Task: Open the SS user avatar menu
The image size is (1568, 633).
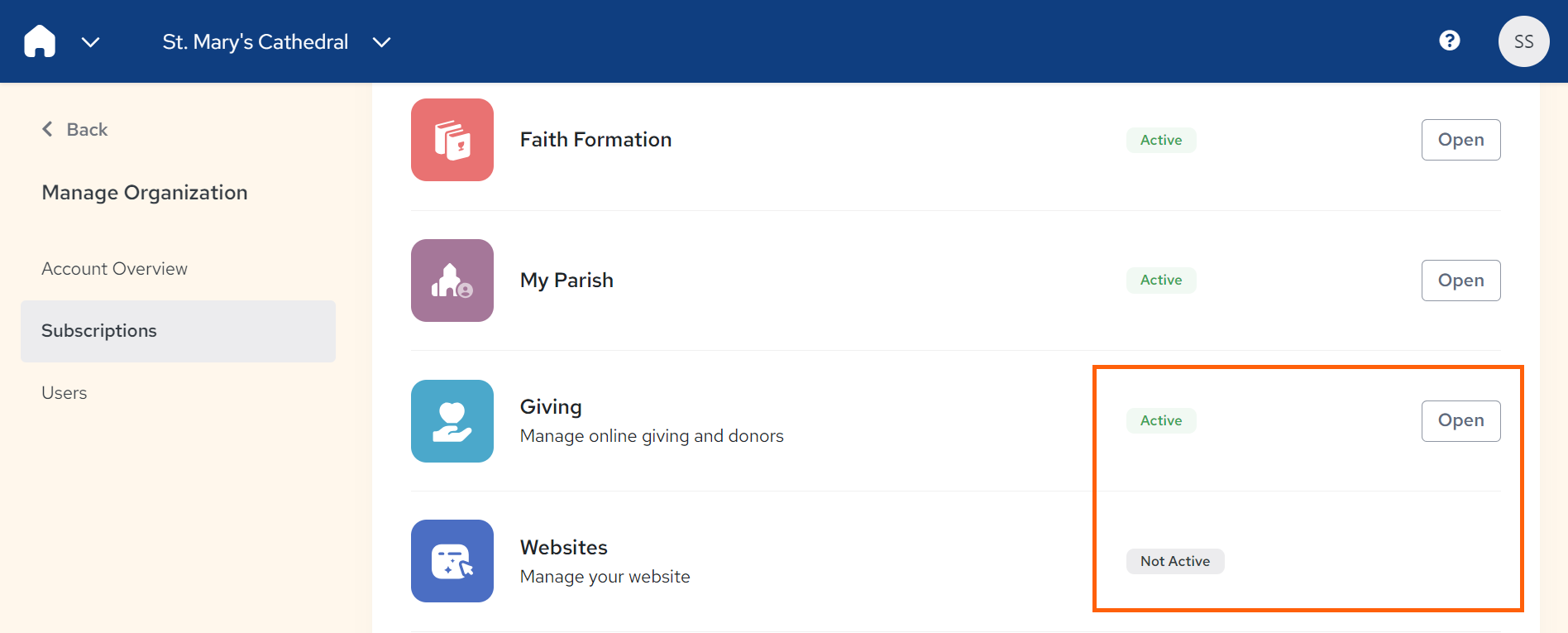Action: pyautogui.click(x=1523, y=41)
